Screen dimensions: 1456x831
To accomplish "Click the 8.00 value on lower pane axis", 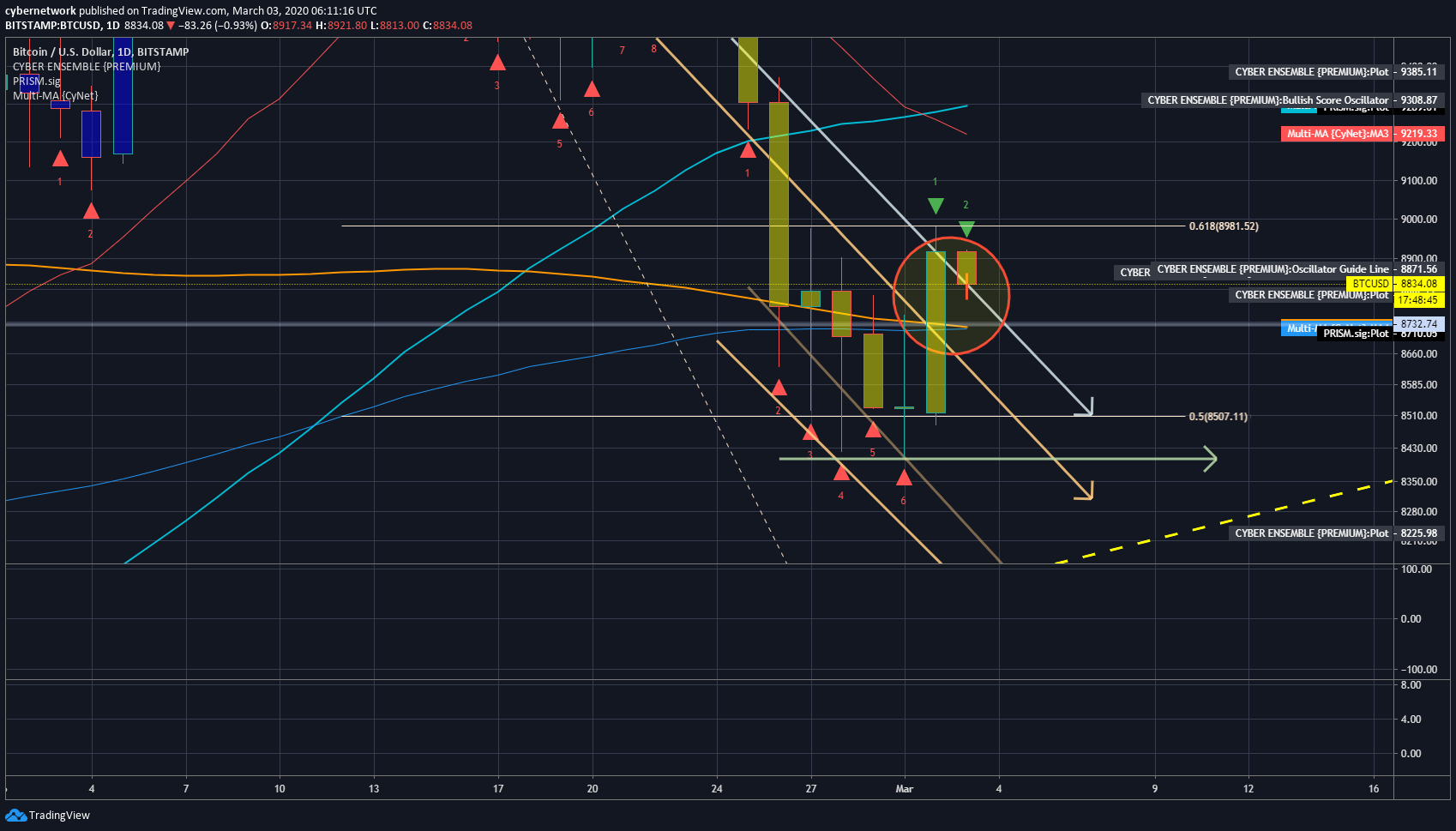I will pos(1411,685).
